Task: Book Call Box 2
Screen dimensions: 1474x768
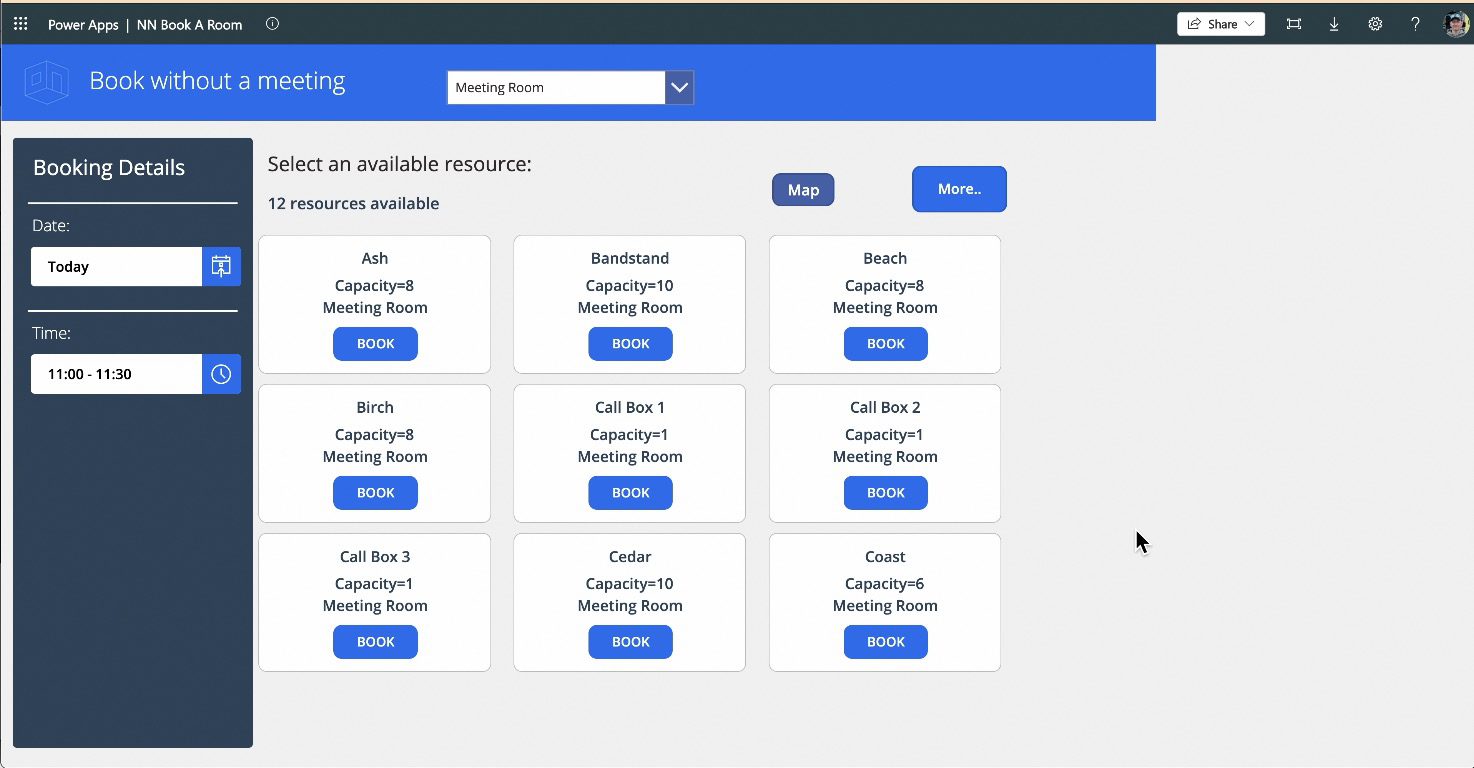Action: (885, 492)
